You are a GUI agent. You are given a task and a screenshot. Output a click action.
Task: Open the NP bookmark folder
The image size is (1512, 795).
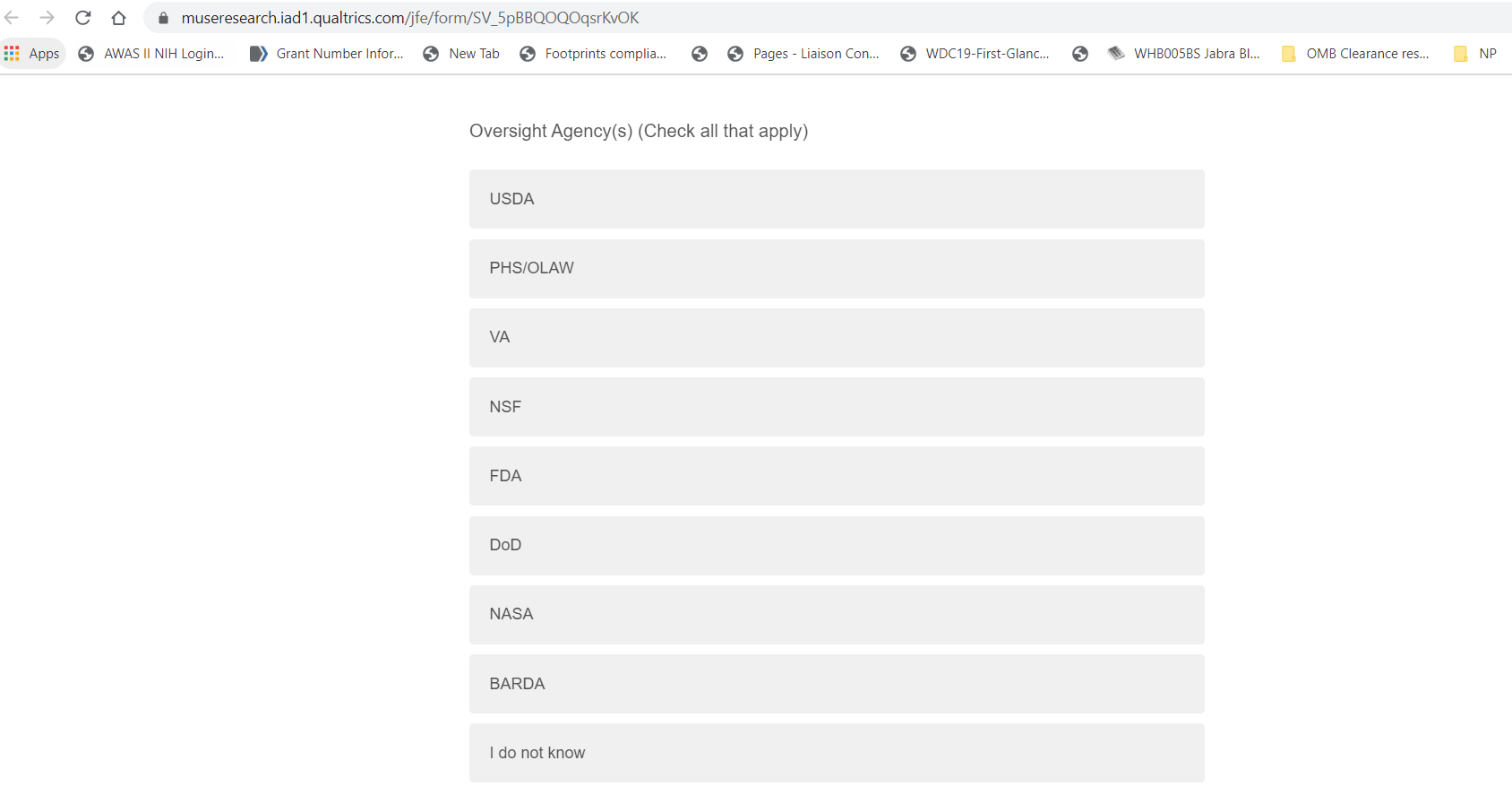1475,54
